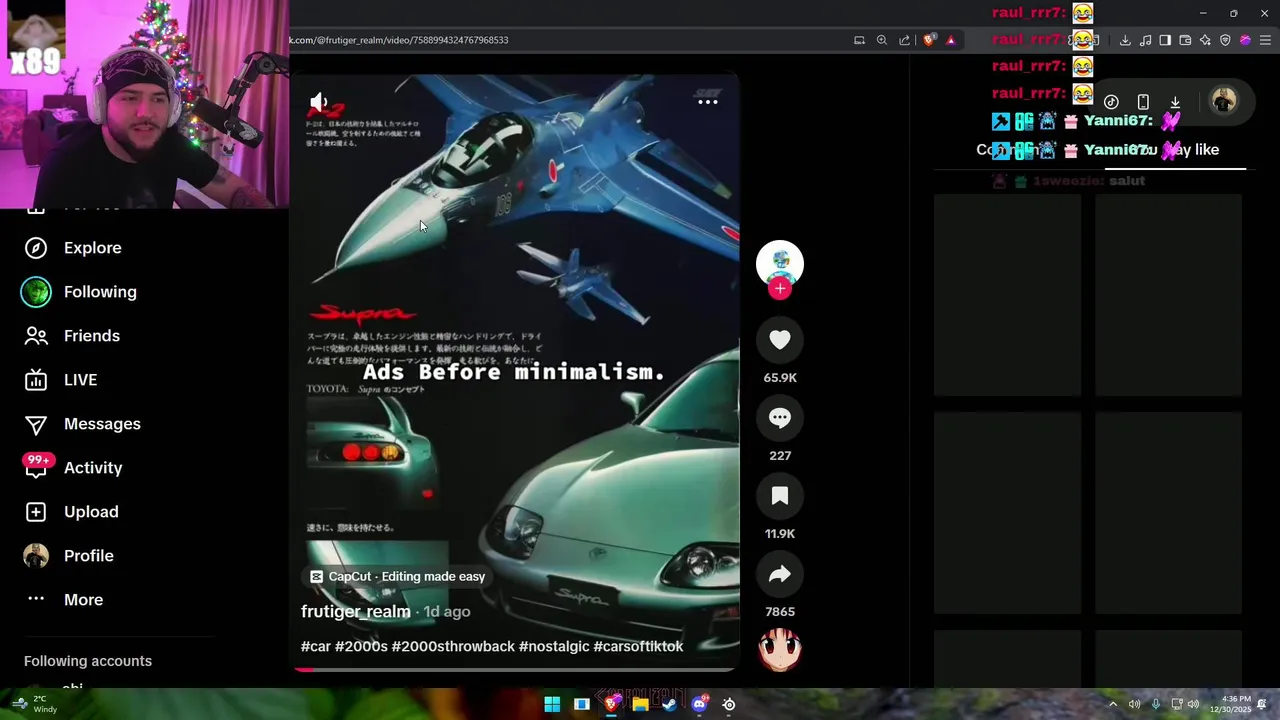
Task: Click the get app phone icon
Action: (1143, 102)
